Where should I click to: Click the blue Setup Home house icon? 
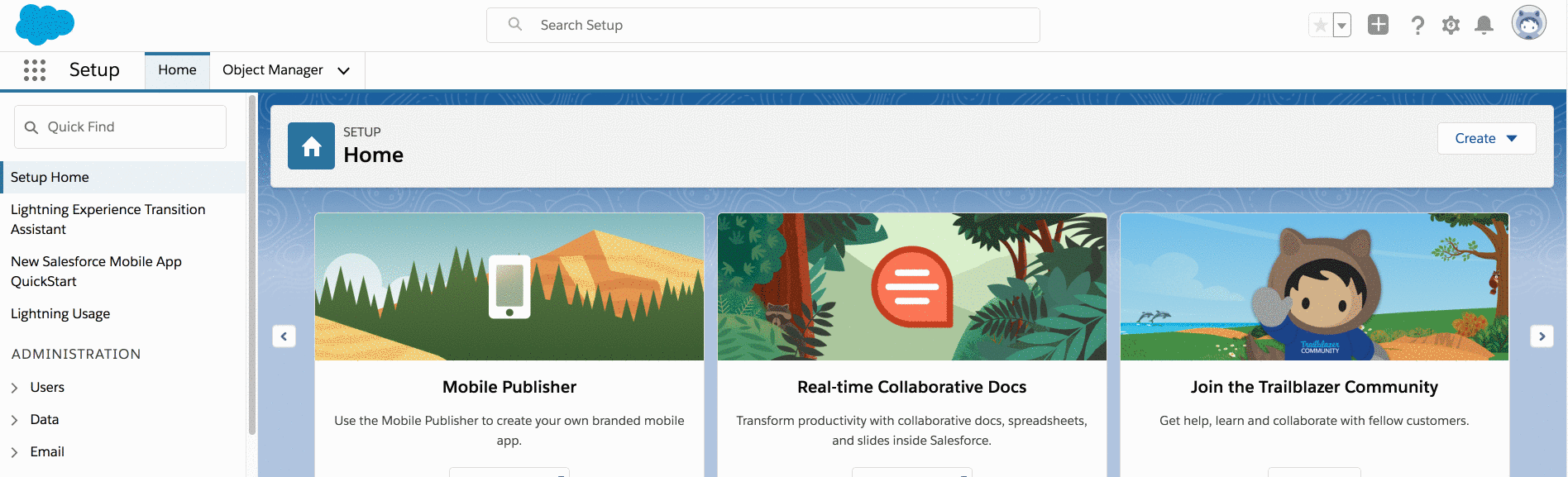pyautogui.click(x=311, y=146)
